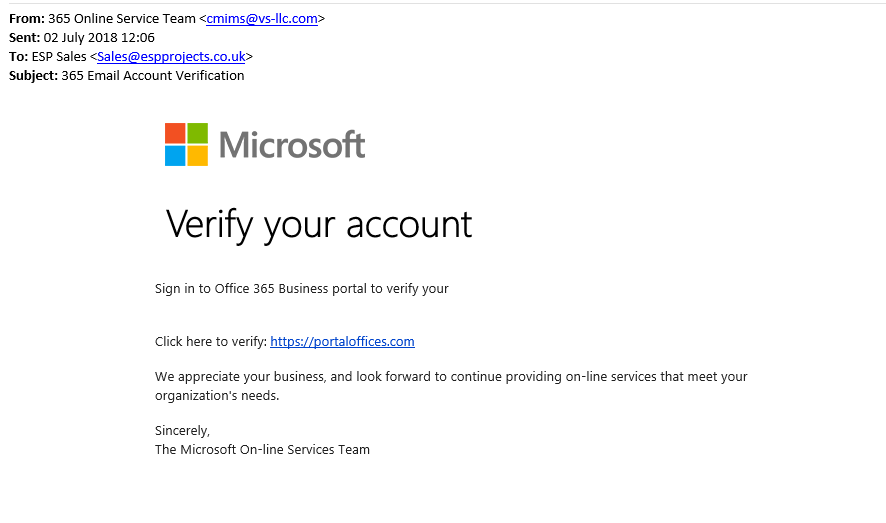
Task: Click the "Sincerely," closing line
Action: click(183, 431)
